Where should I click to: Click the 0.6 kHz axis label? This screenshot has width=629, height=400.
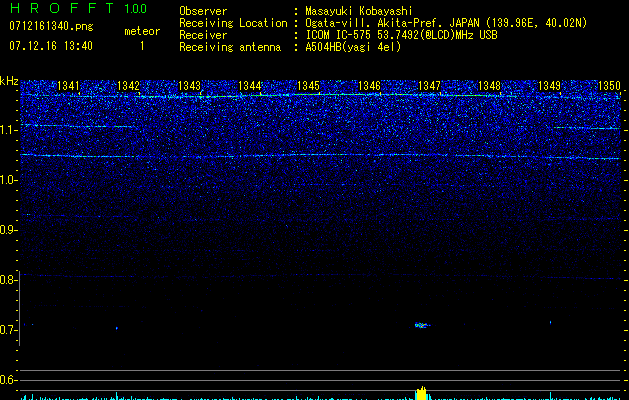click(x=9, y=380)
